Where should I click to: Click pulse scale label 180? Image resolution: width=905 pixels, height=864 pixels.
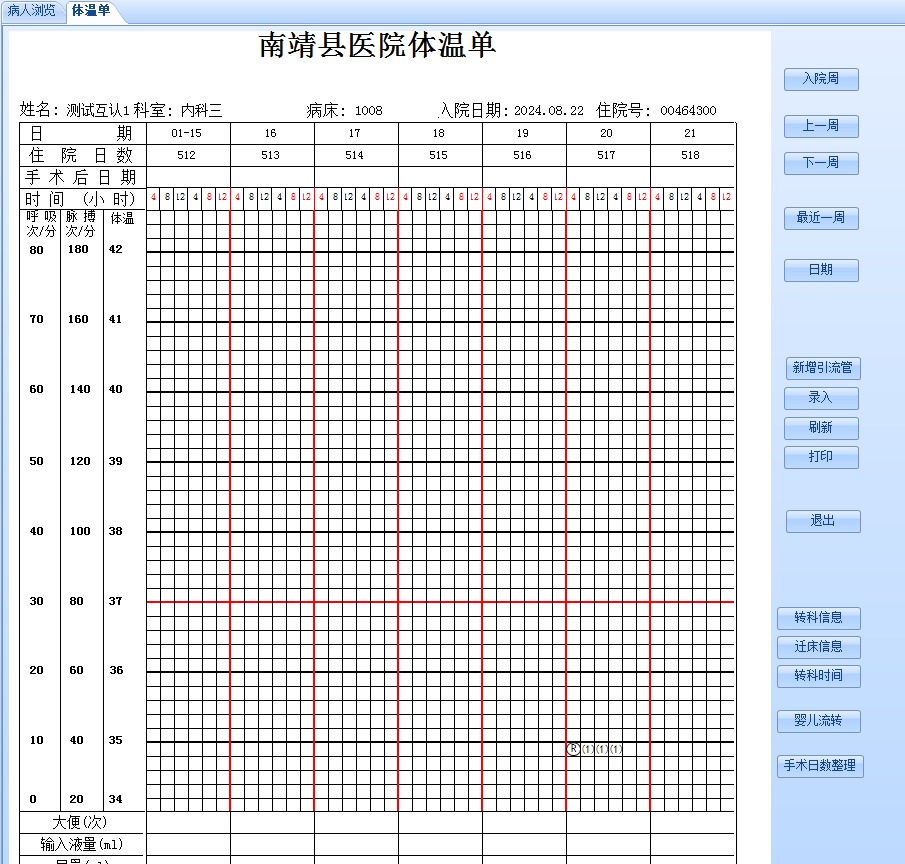tap(78, 249)
